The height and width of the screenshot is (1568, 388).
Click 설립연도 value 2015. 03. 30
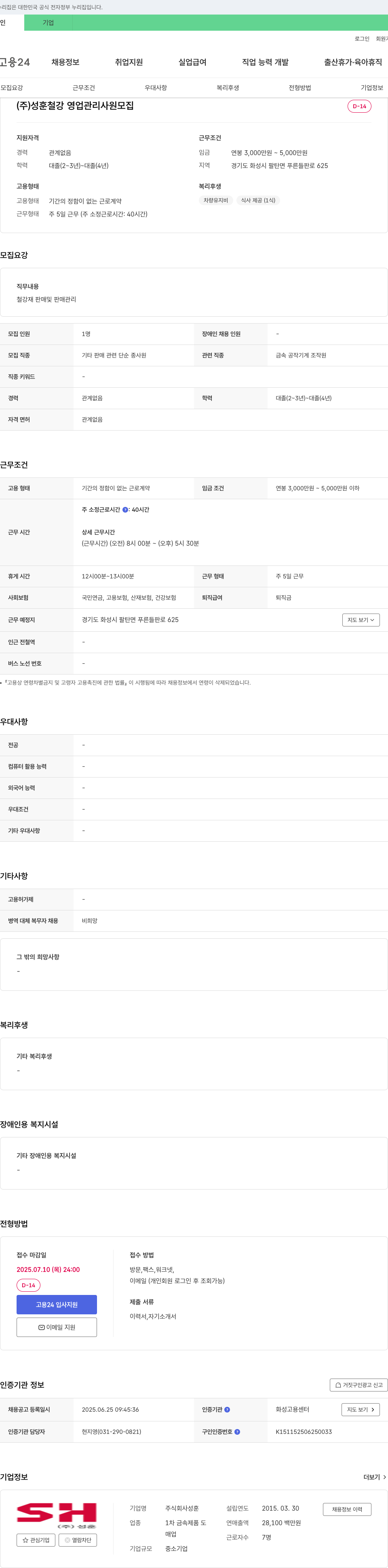tap(280, 1508)
